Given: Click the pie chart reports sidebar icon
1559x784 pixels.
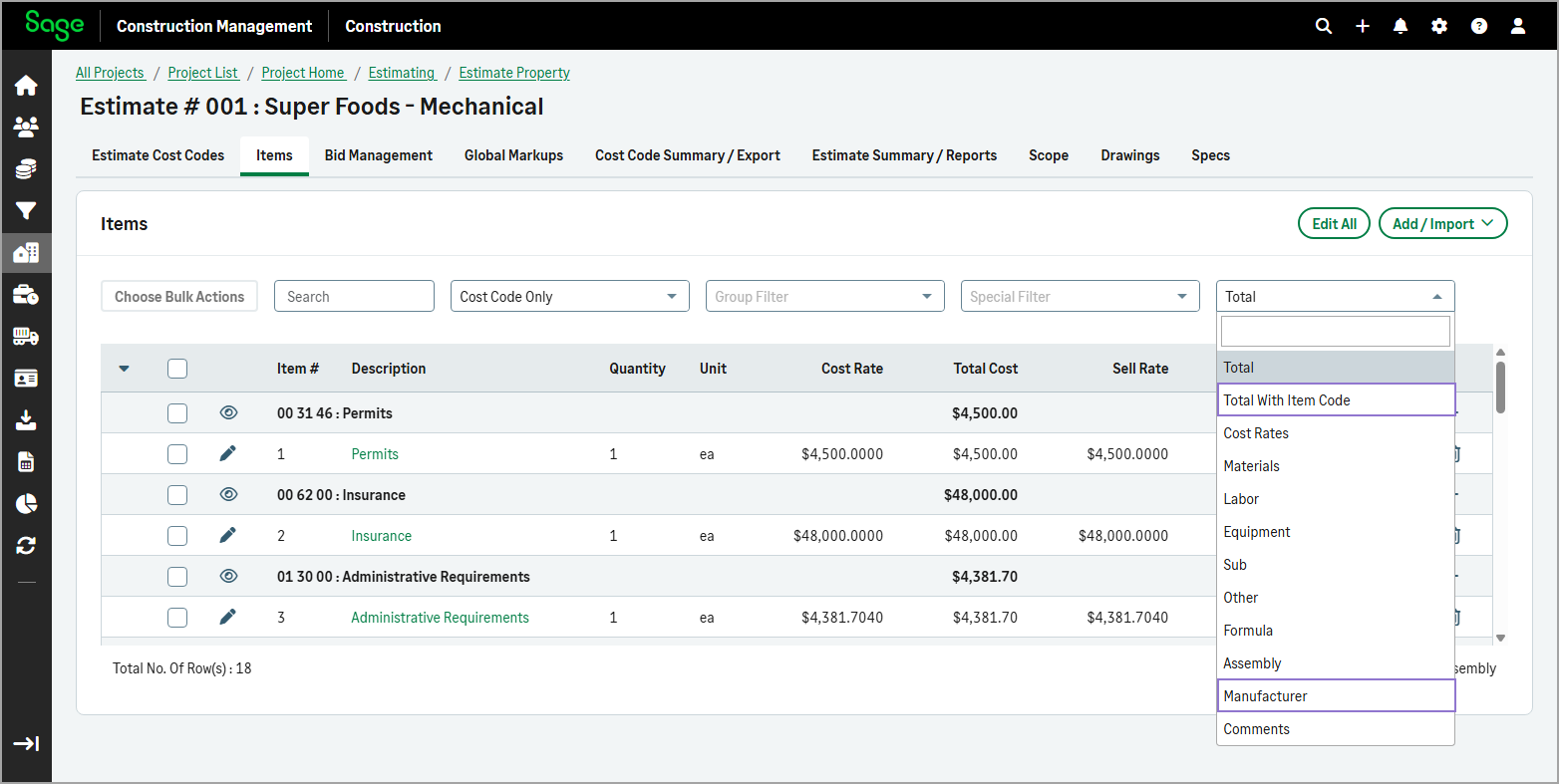Looking at the screenshot, I should [x=26, y=504].
